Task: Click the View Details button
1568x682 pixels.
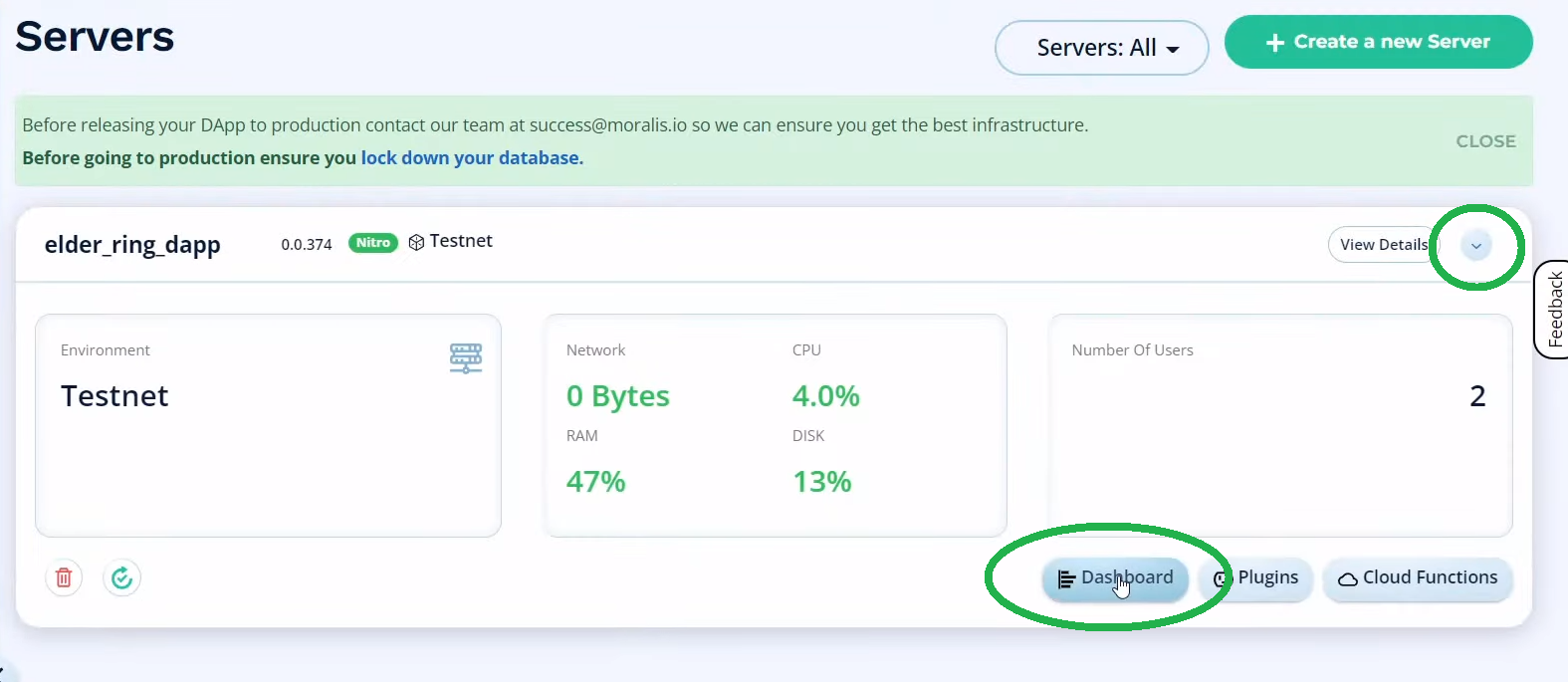Action: (x=1384, y=245)
